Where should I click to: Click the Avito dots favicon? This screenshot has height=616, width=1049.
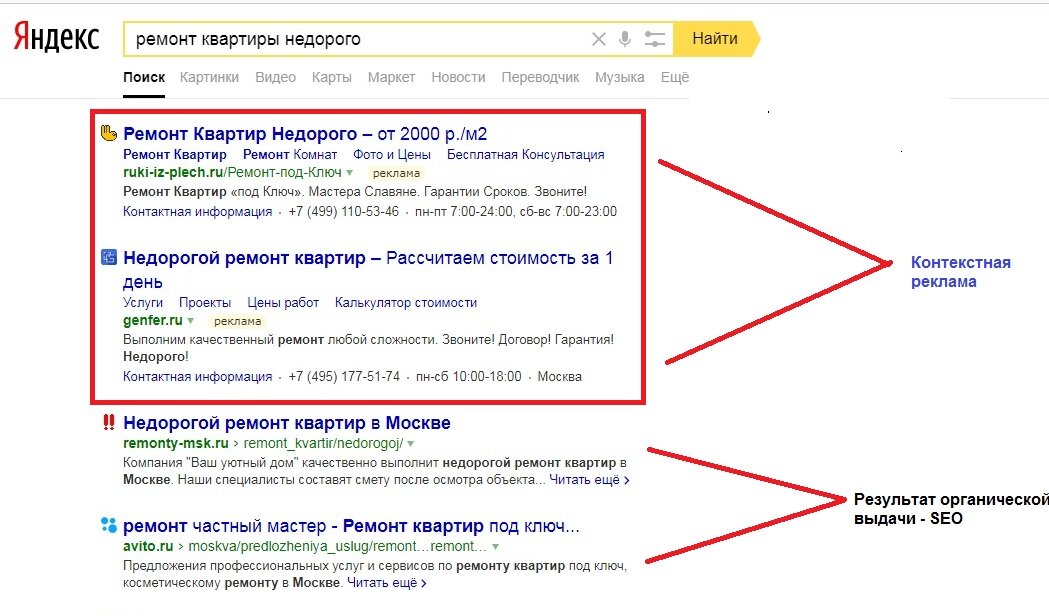point(108,525)
